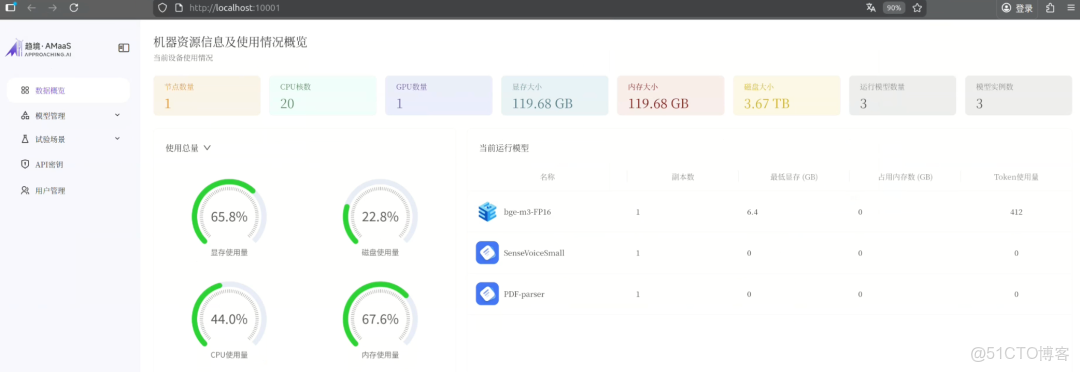The height and width of the screenshot is (372, 1080).
Task: Click the 最低显存 (GB) column header
Action: (x=794, y=177)
